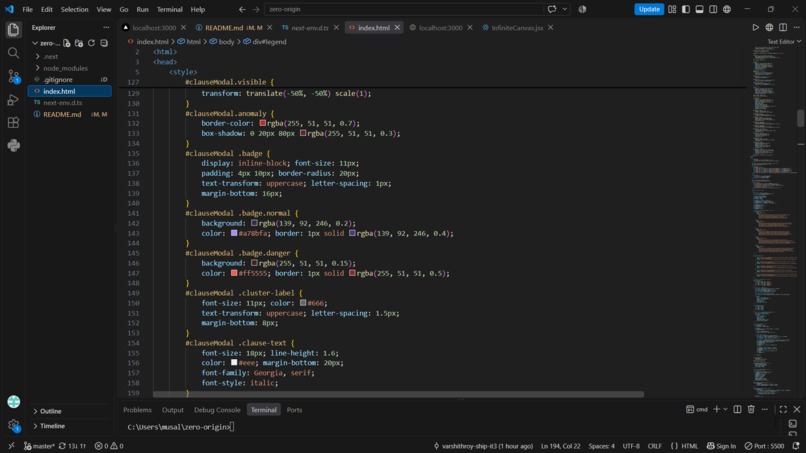Screen dimensions: 806x453
Task: Open the Explorer view in activity bar
Action: pyautogui.click(x=13, y=30)
